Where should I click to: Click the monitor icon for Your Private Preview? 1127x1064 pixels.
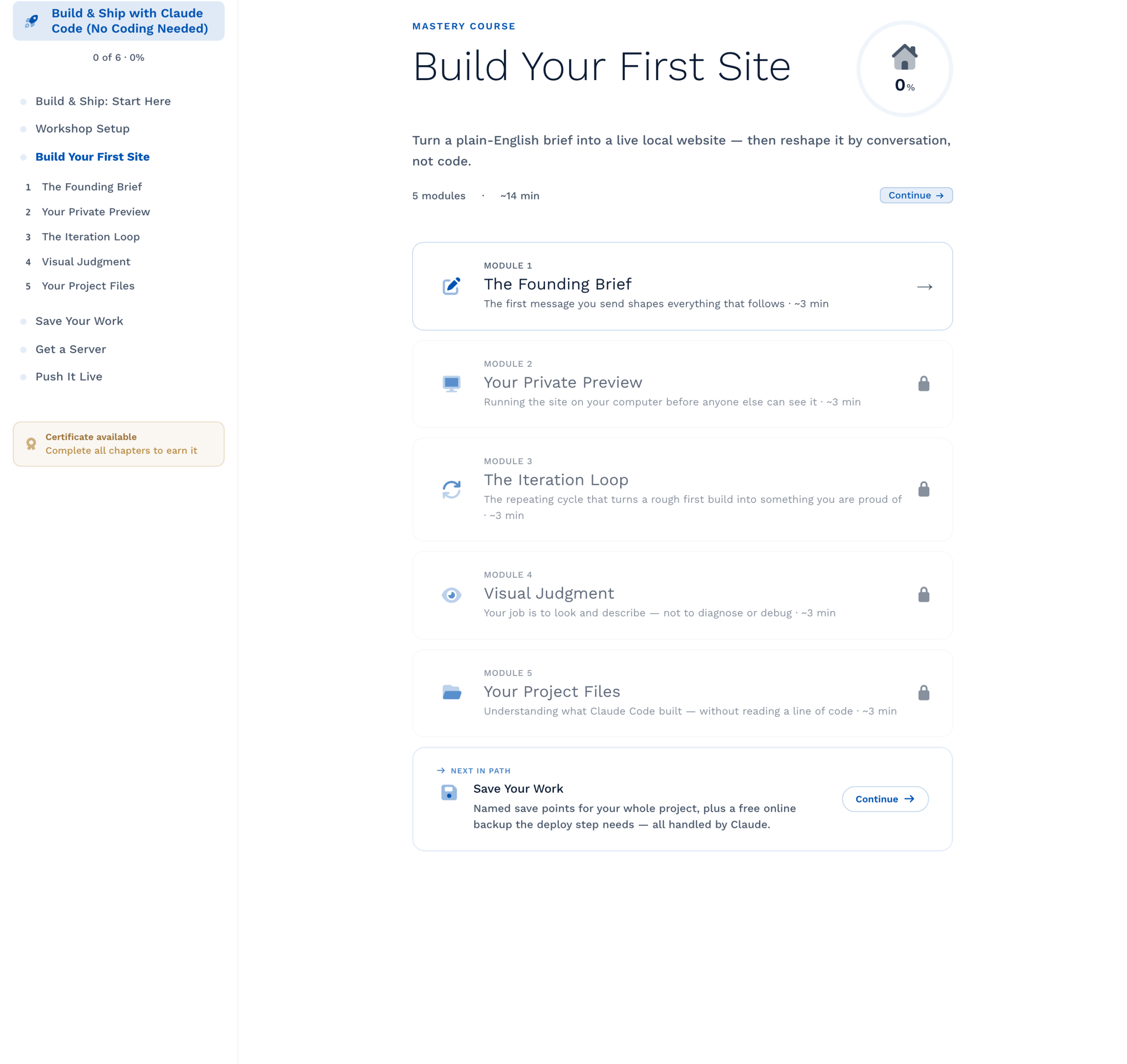[x=451, y=384]
